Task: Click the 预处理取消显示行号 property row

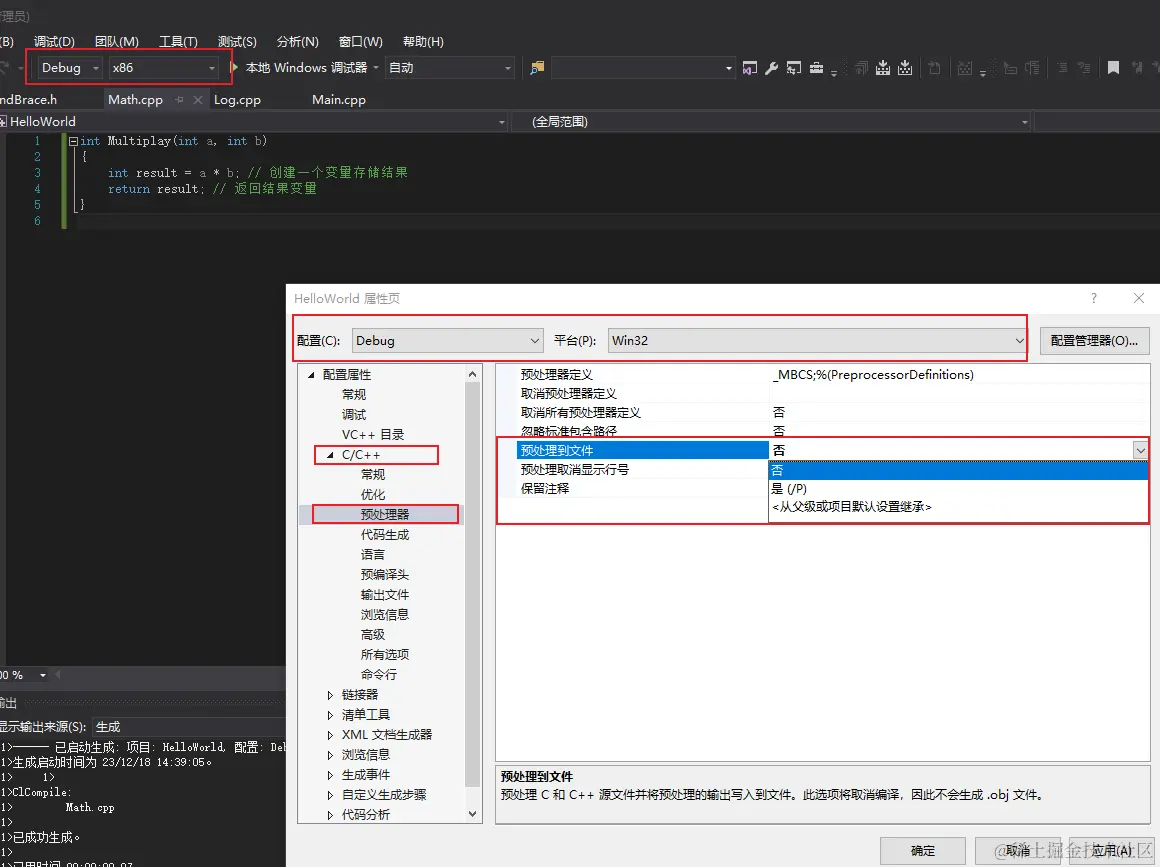Action: point(643,469)
